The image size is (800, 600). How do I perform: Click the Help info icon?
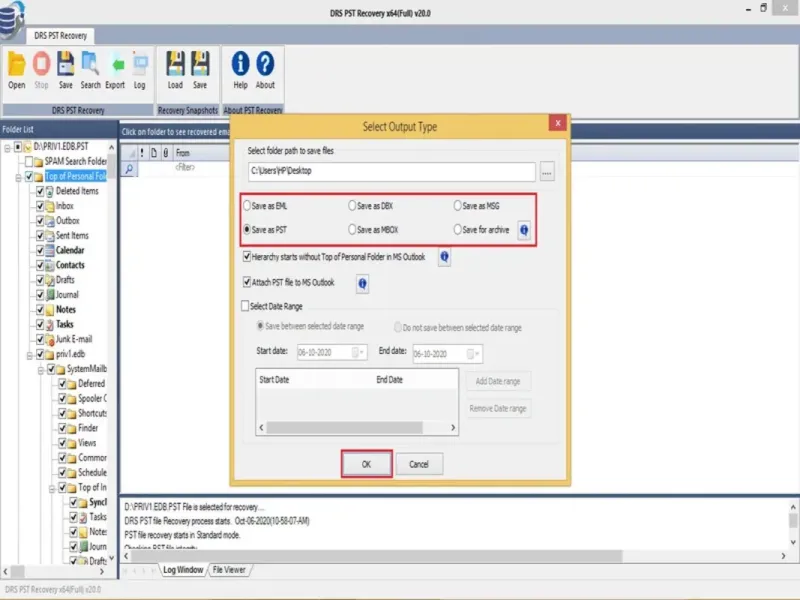(240, 63)
